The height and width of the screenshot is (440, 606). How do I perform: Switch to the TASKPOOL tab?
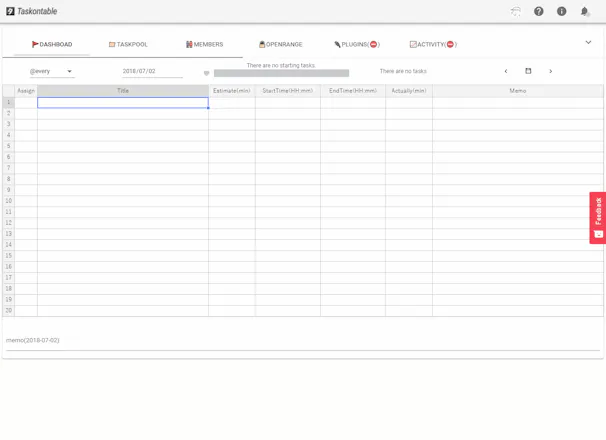tap(128, 44)
